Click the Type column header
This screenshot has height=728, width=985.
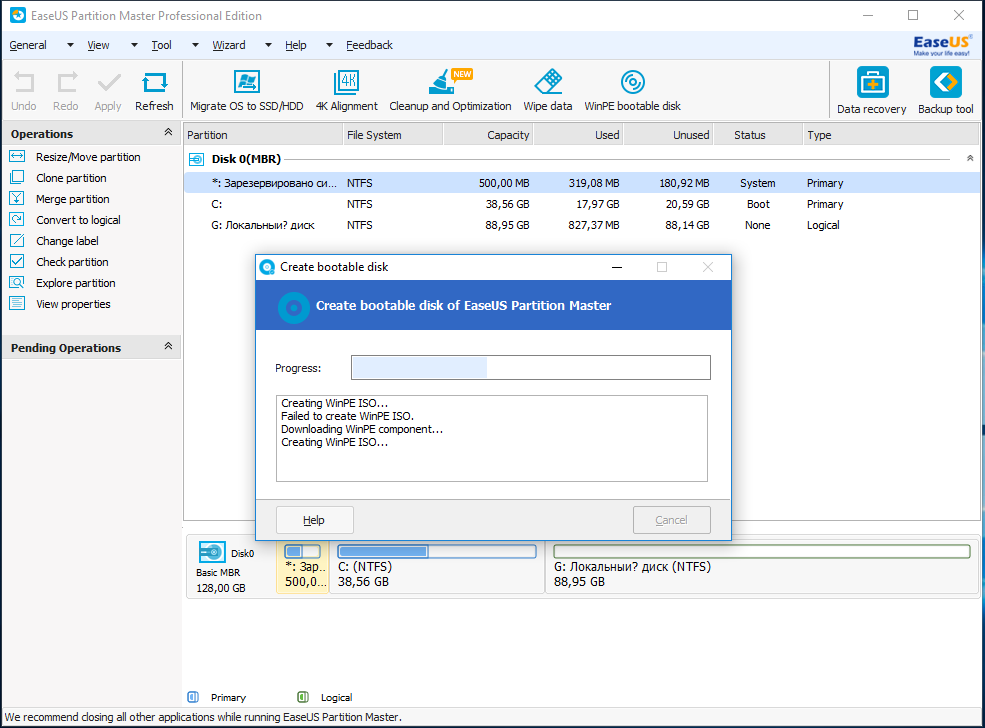pos(891,134)
